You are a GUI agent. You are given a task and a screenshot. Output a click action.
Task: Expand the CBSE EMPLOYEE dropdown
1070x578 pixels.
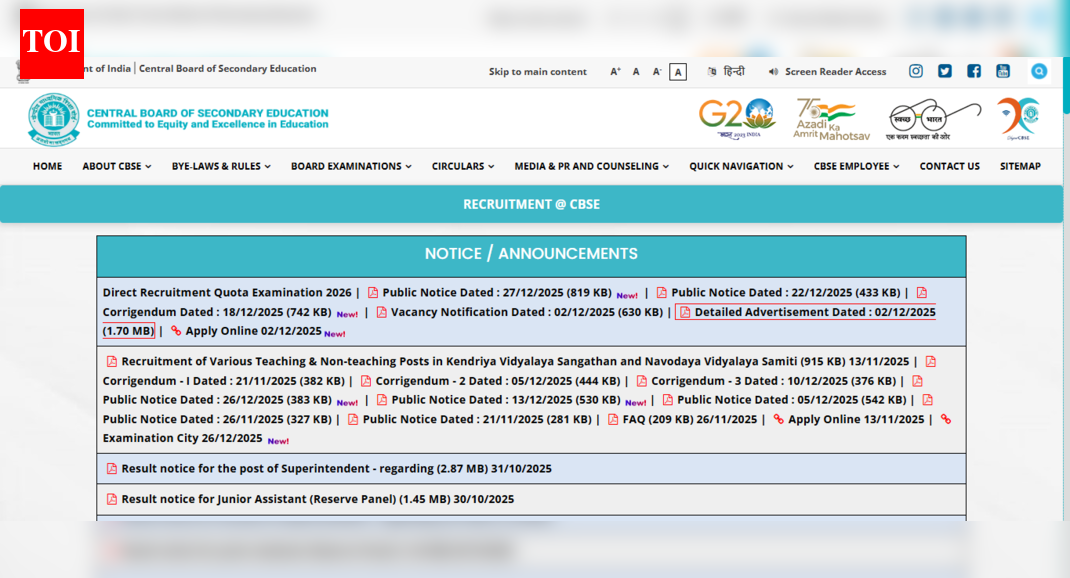pyautogui.click(x=855, y=166)
